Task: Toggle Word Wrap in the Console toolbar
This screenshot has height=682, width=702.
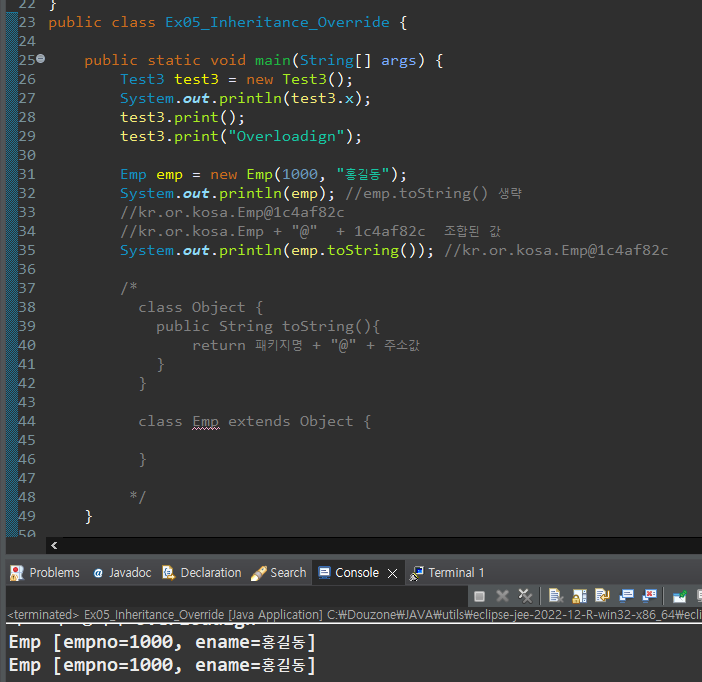Action: pos(602,596)
